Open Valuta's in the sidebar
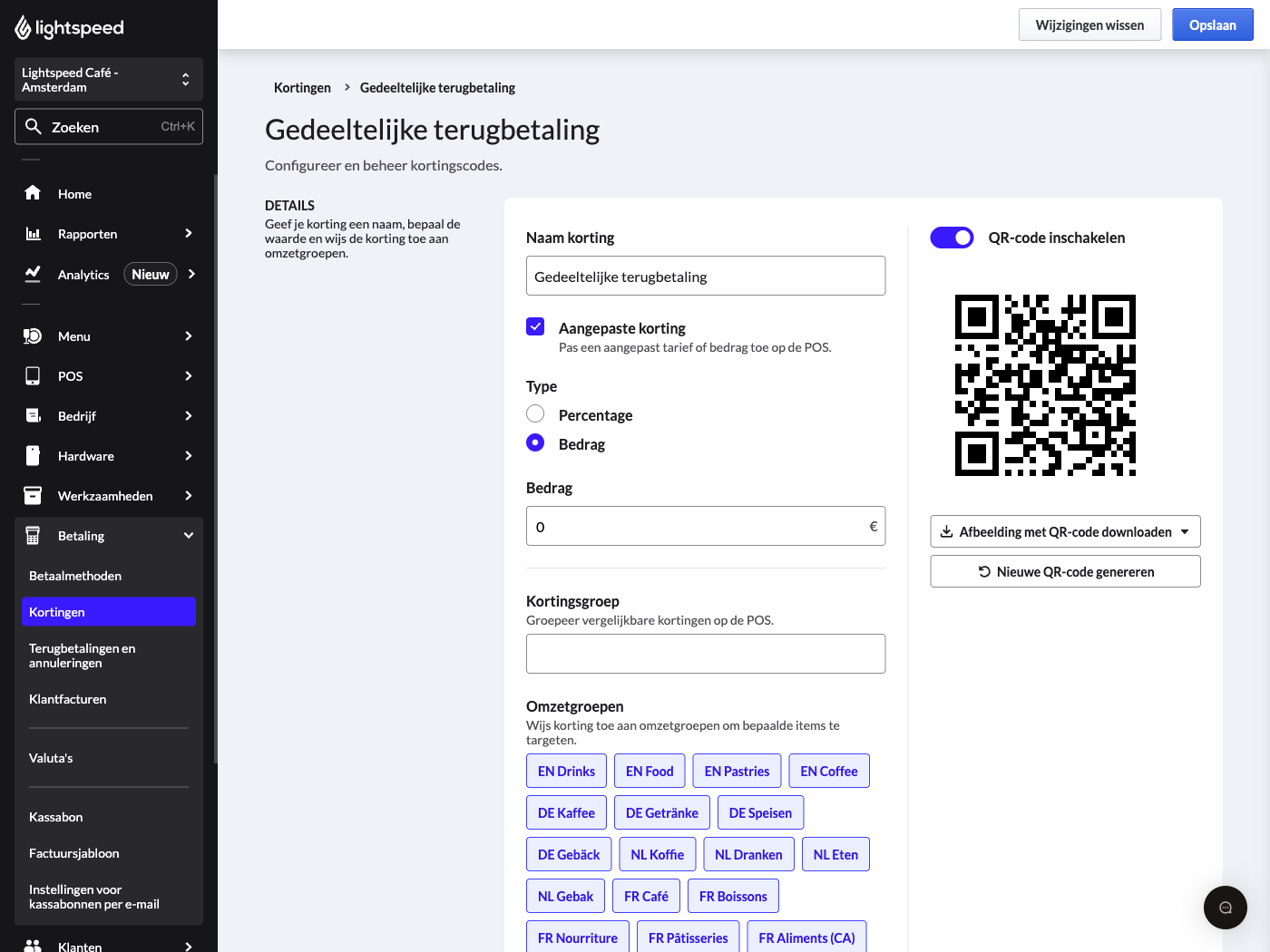The height and width of the screenshot is (952, 1270). [109, 758]
